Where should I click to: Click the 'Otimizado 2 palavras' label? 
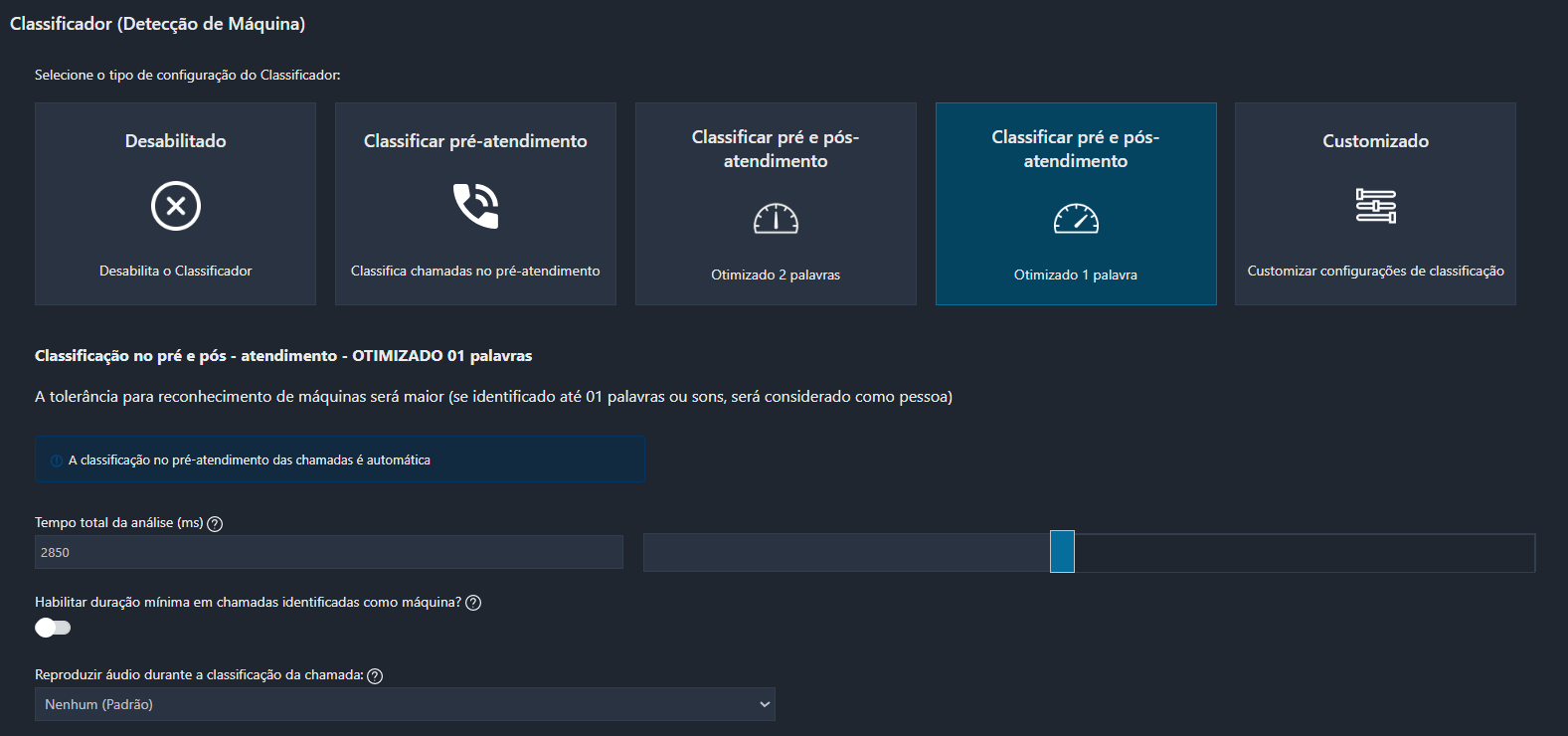coord(776,275)
